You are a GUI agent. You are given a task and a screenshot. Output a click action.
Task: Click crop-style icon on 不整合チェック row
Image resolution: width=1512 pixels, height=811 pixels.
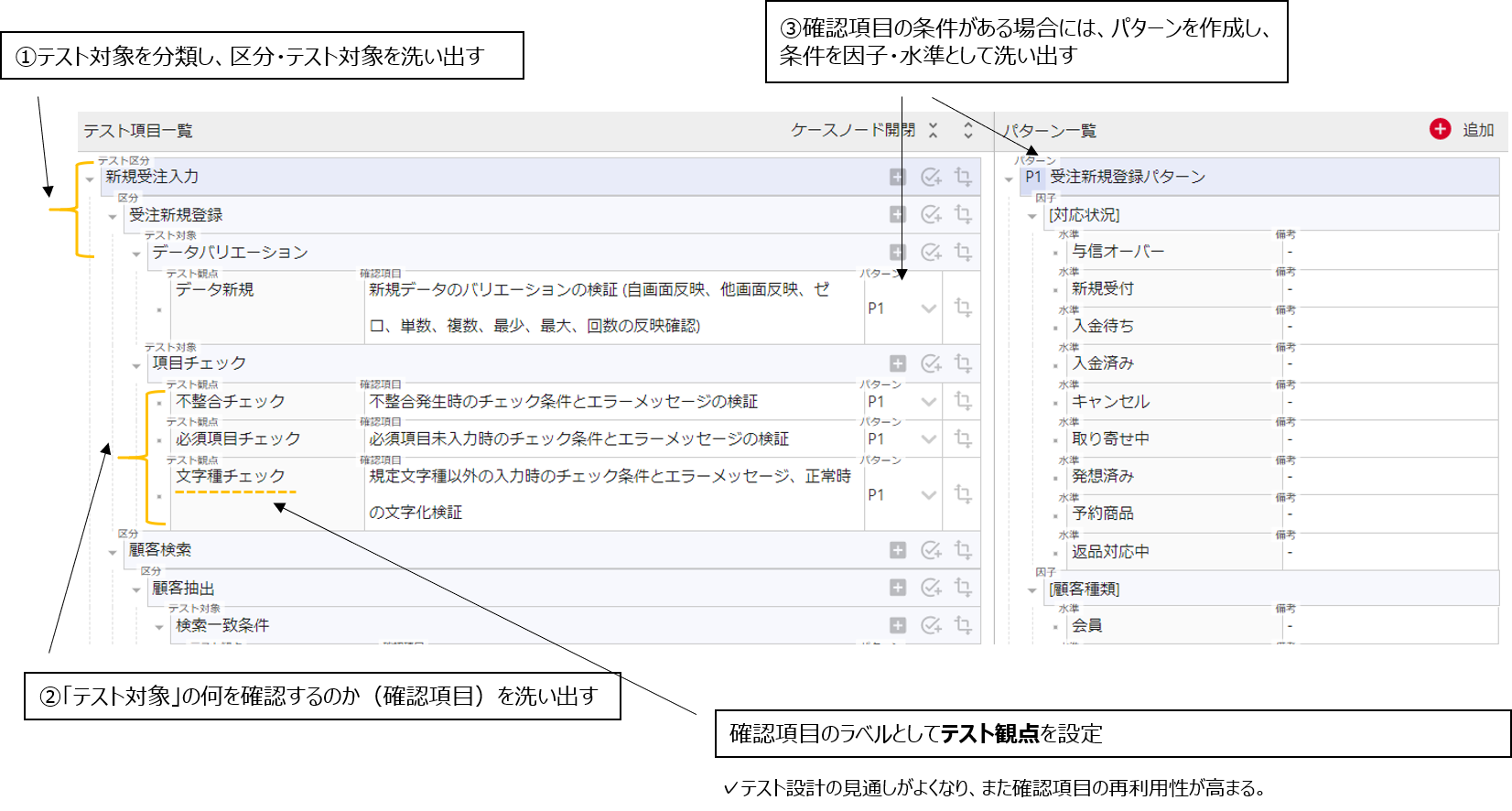pos(963,401)
